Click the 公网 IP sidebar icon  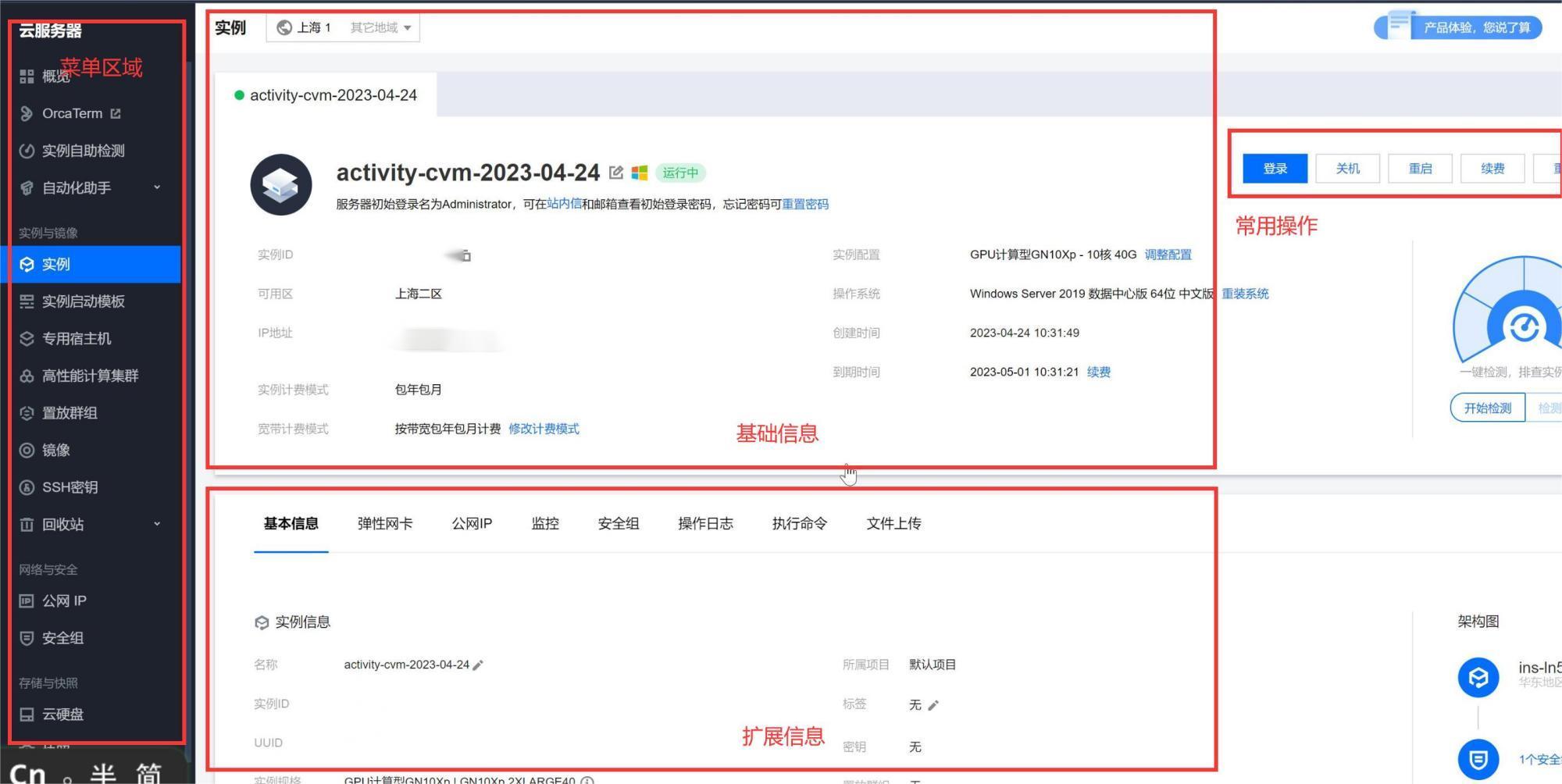tap(27, 600)
